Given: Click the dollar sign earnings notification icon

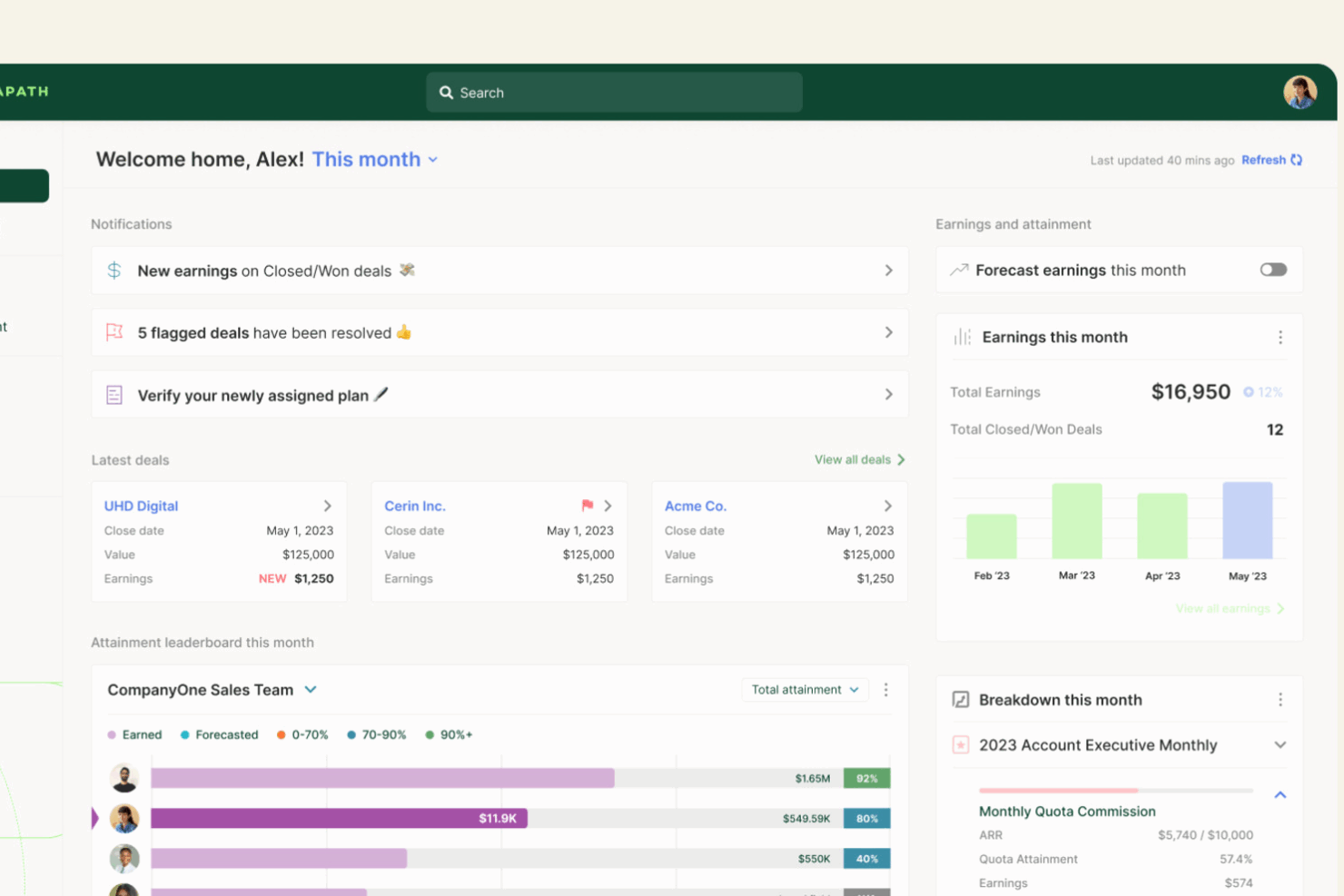Looking at the screenshot, I should [x=114, y=271].
